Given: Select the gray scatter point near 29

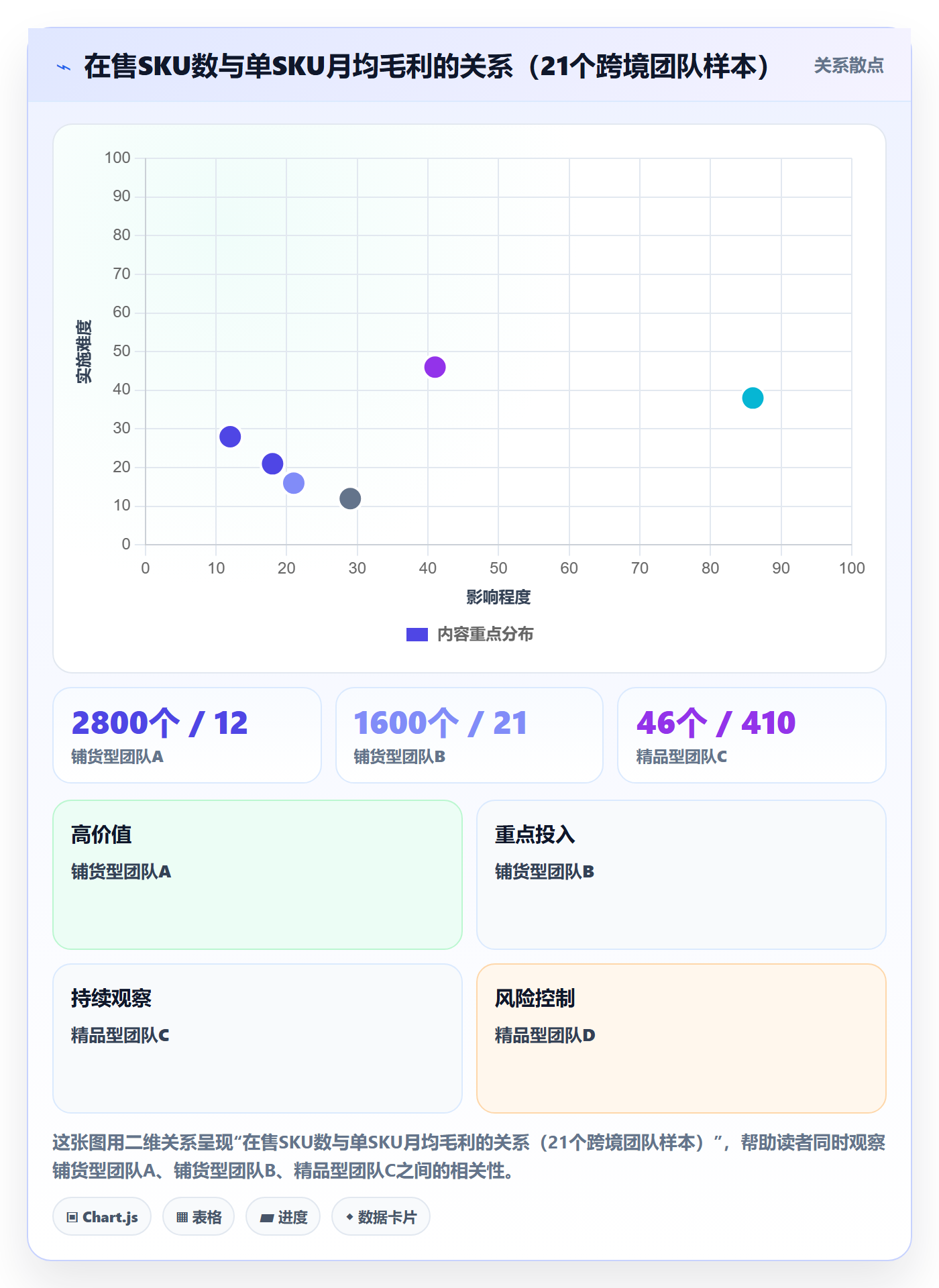Looking at the screenshot, I should 350,498.
